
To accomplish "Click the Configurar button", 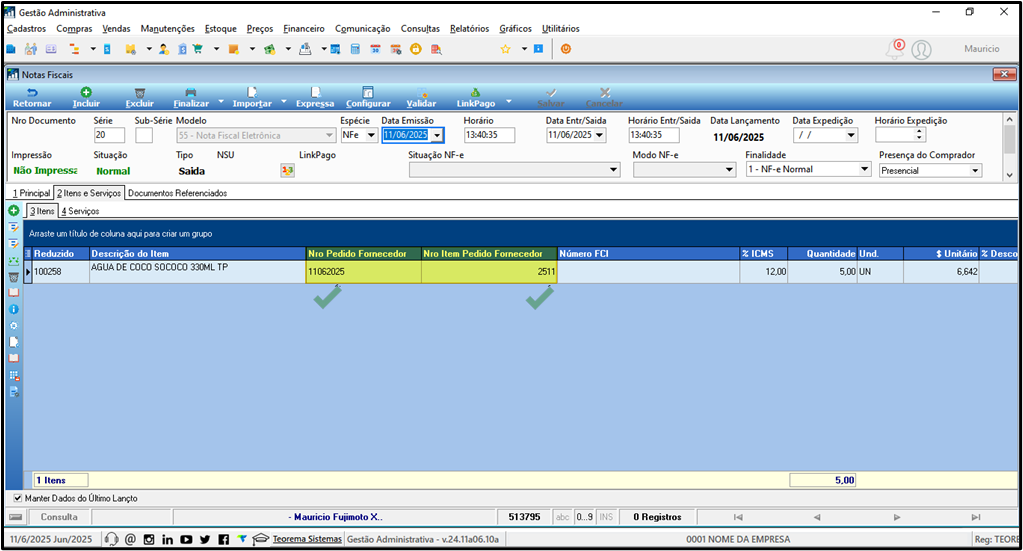I will [368, 98].
